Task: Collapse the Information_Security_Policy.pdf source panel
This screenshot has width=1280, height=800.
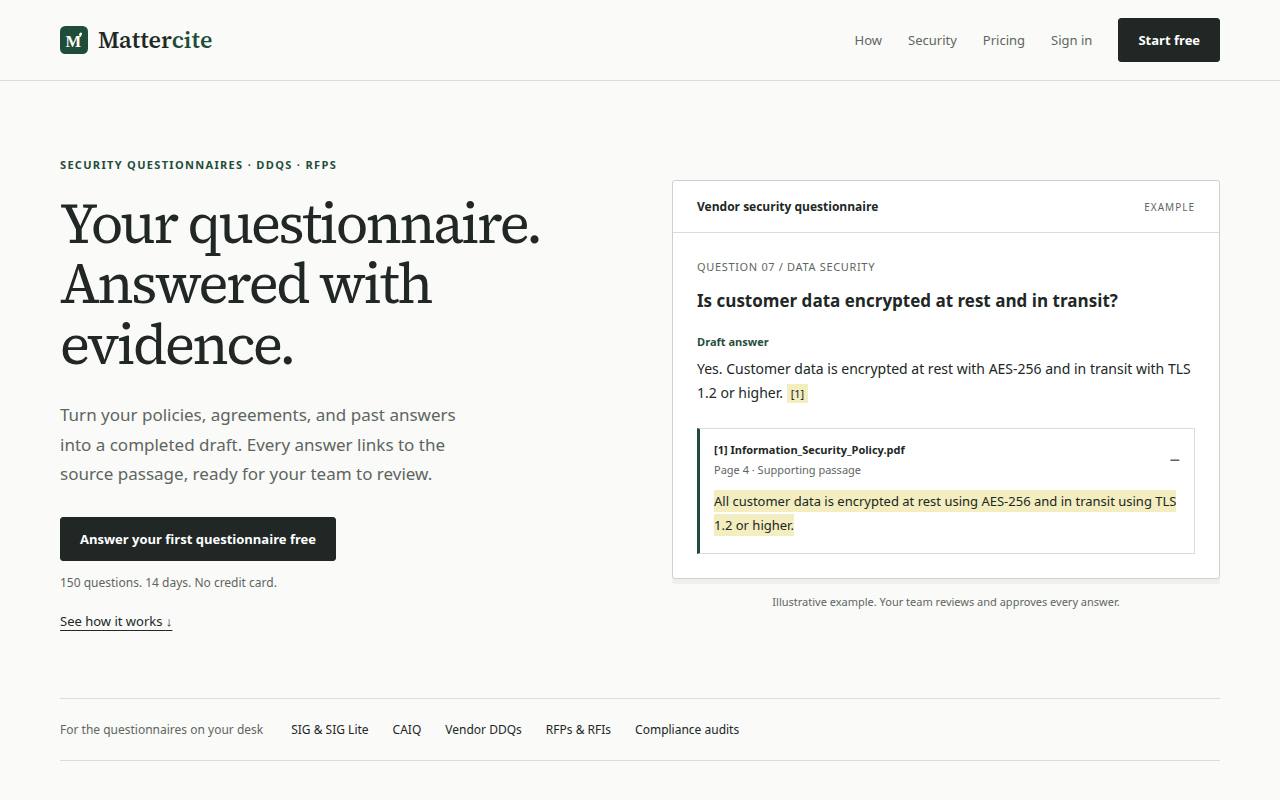Action: click(x=1174, y=460)
